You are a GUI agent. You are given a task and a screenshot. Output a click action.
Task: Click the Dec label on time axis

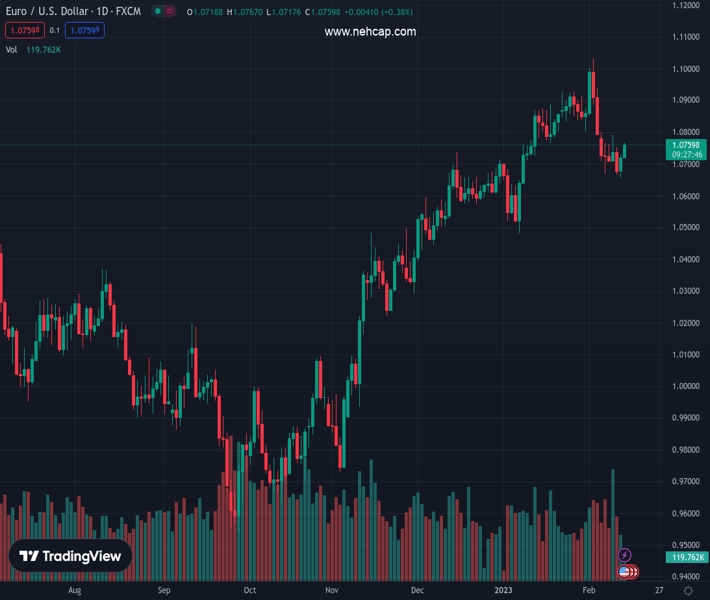[x=417, y=591]
